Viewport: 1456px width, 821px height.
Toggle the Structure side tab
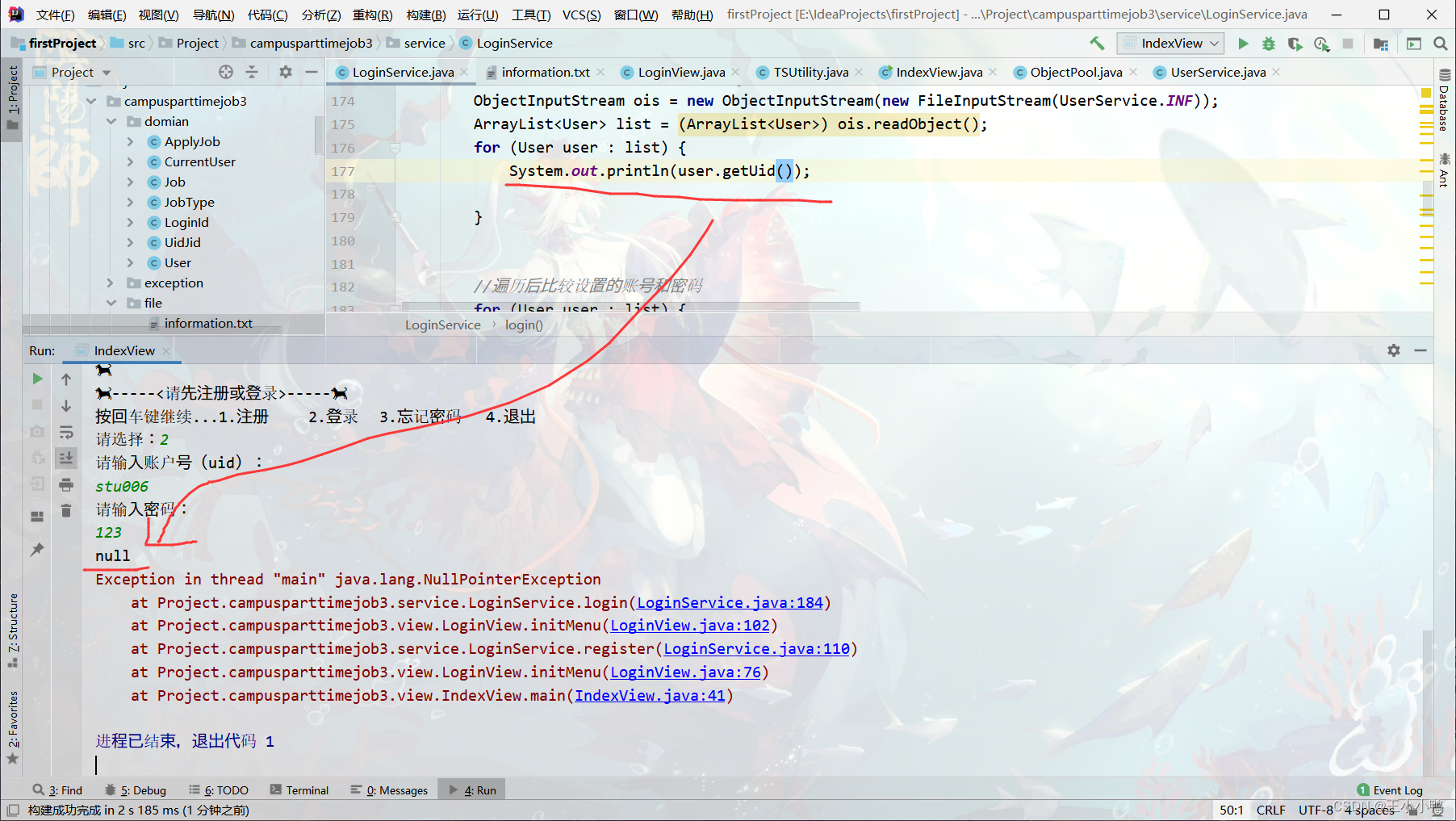[12, 630]
